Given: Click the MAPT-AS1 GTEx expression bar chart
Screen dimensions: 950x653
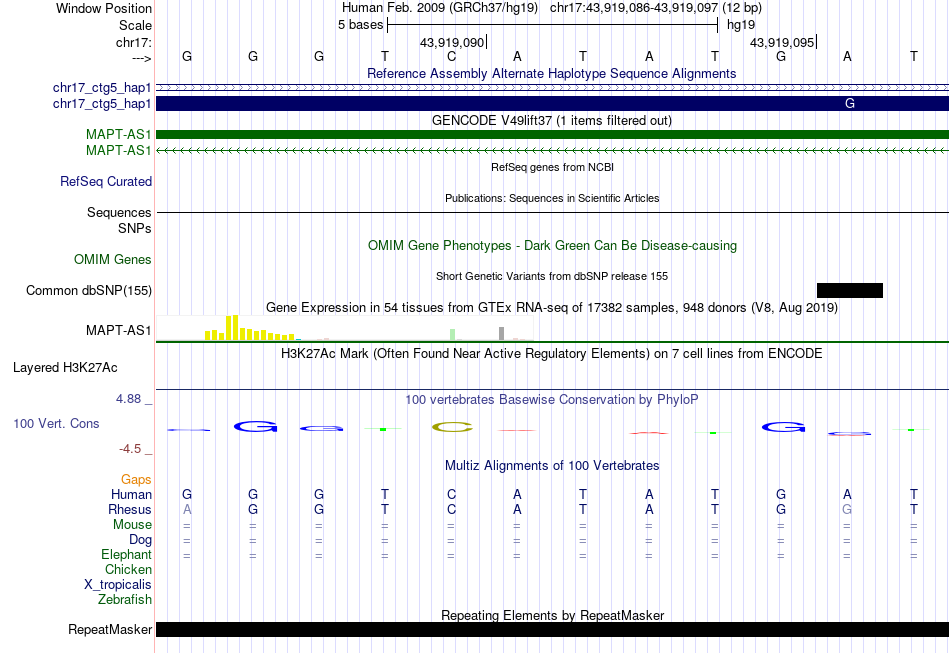Looking at the screenshot, I should coord(345,328).
